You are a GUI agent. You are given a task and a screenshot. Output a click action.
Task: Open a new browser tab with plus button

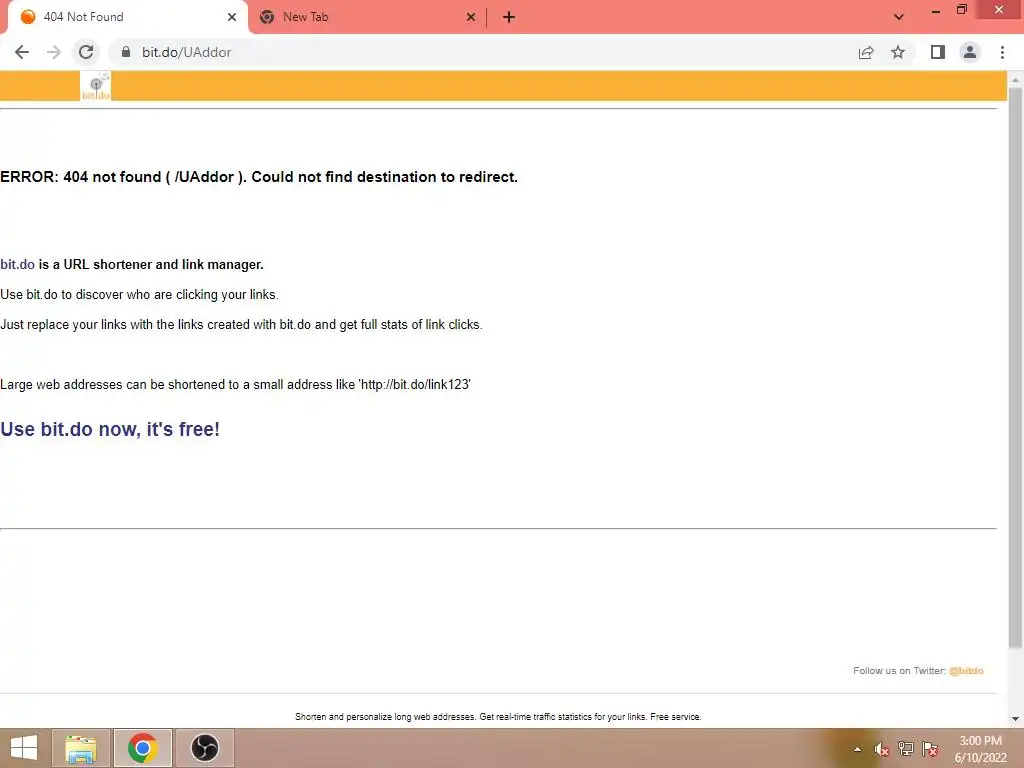(509, 17)
